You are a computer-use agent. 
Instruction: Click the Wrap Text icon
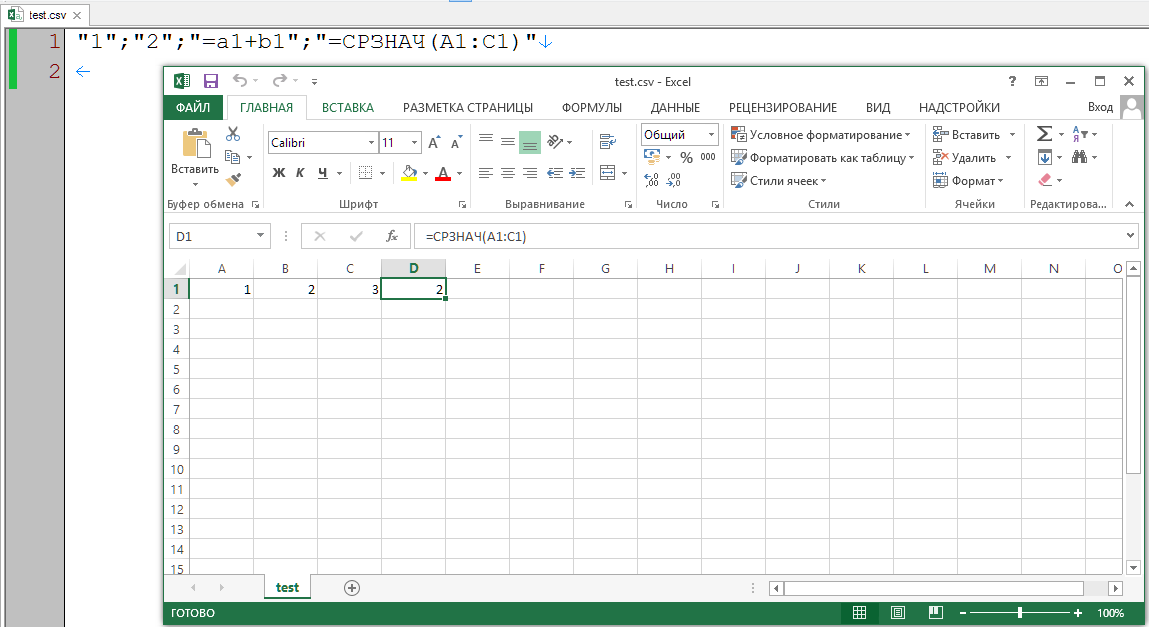tap(607, 142)
